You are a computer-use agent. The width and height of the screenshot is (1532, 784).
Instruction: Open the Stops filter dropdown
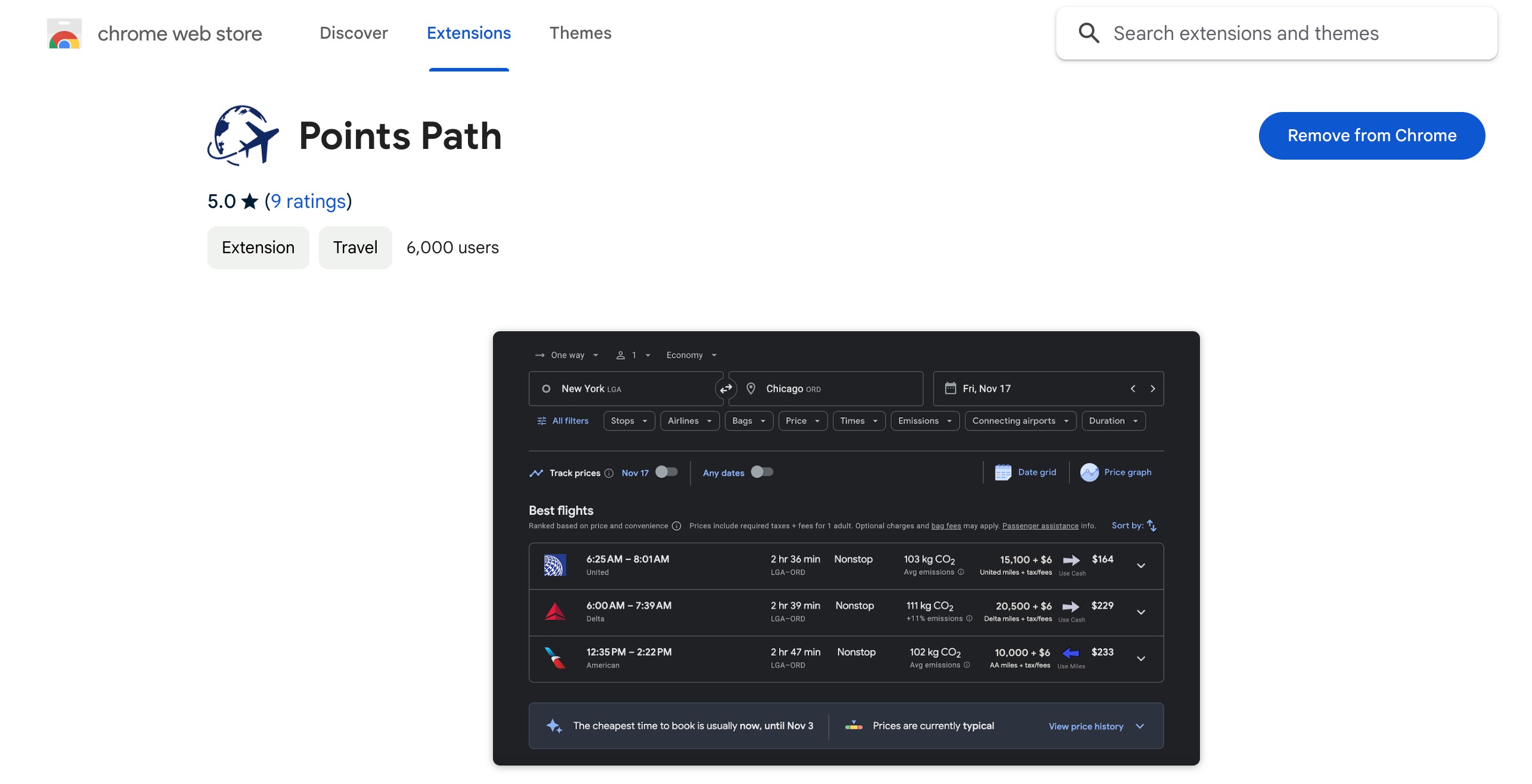tap(628, 421)
